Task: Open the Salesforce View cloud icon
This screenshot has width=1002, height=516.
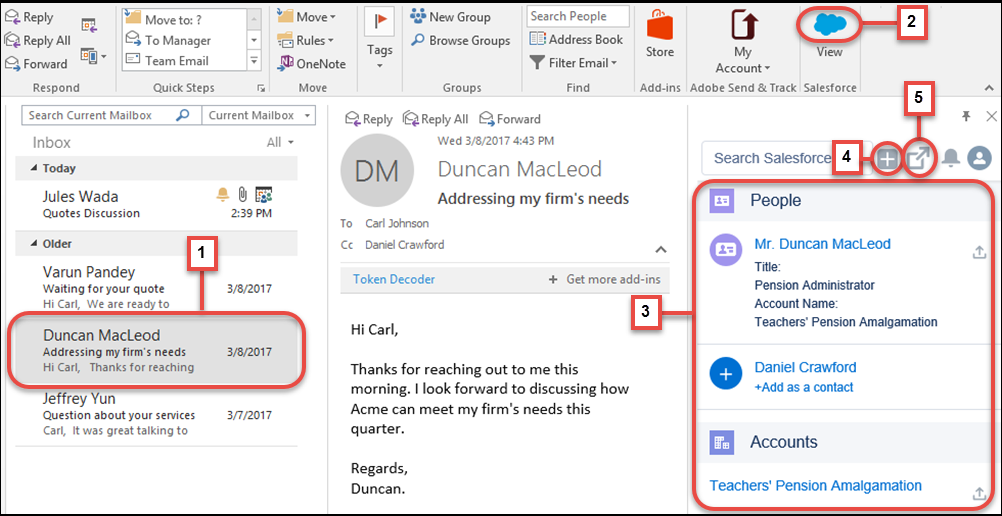Action: (829, 24)
